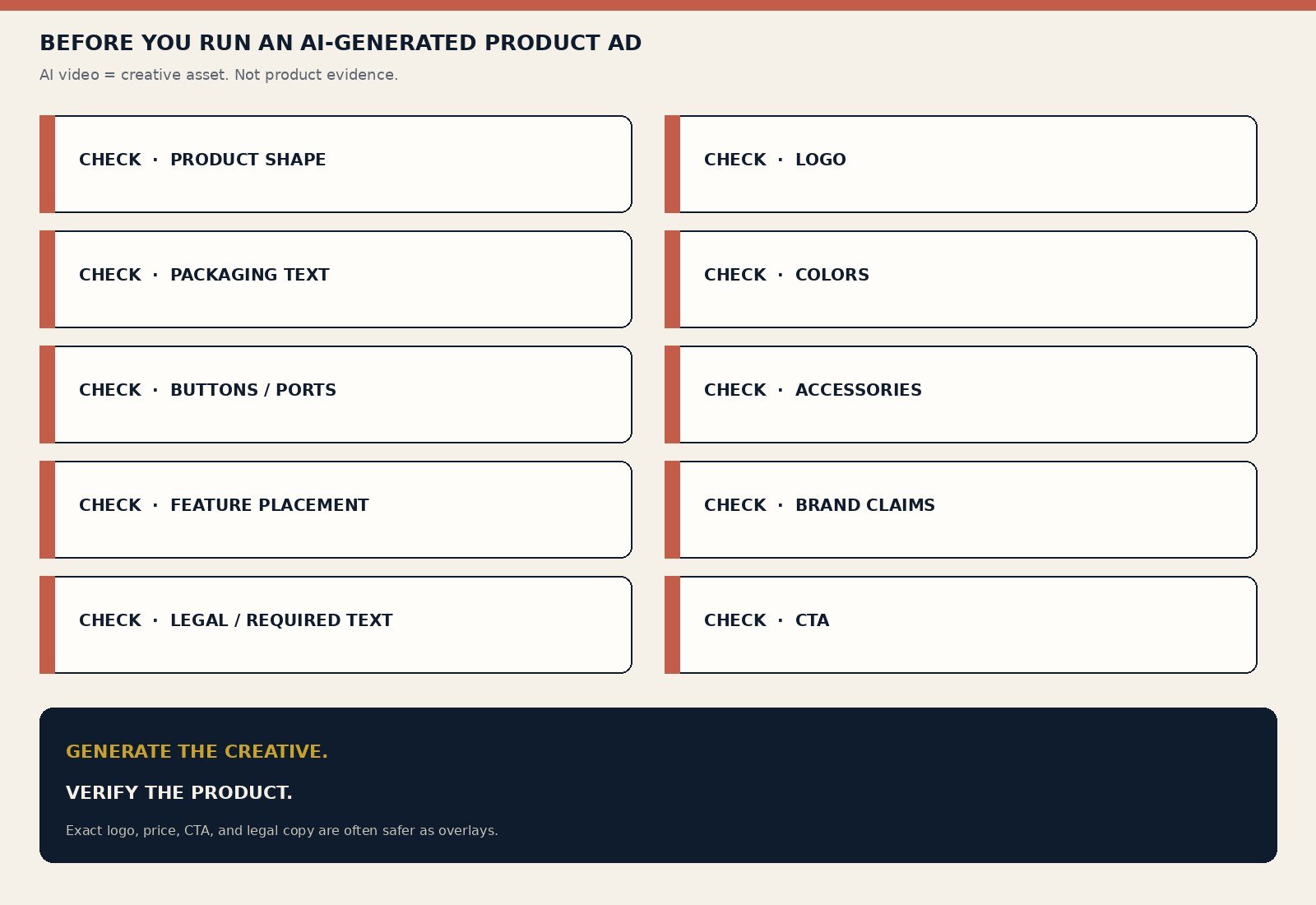Screen dimensions: 1316x905
Task: Select the CTA check card
Action: [x=961, y=624]
